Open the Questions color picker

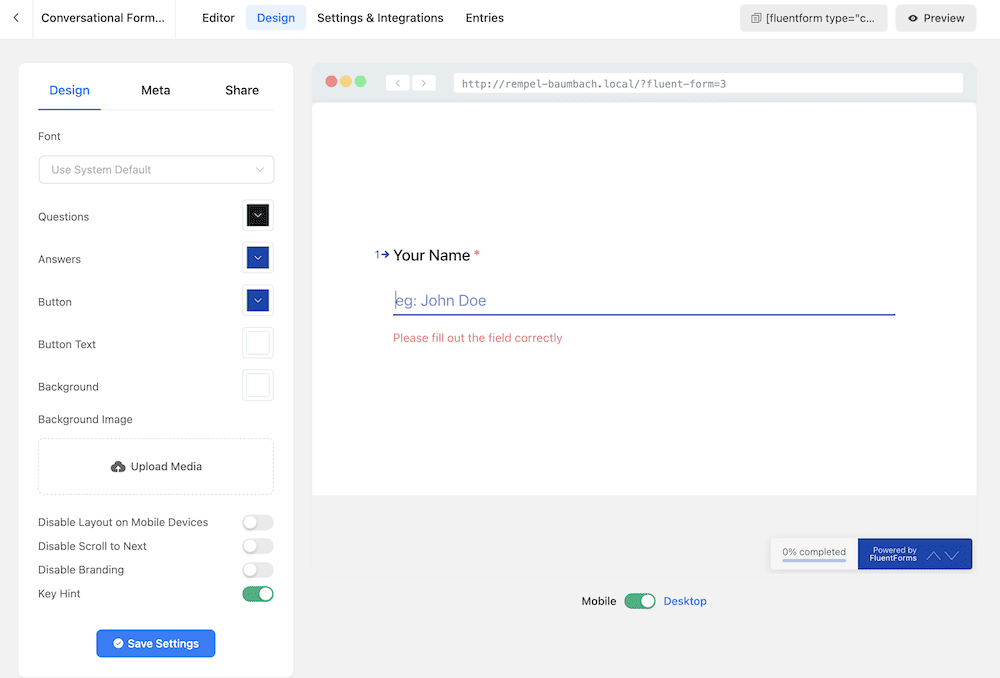click(258, 215)
